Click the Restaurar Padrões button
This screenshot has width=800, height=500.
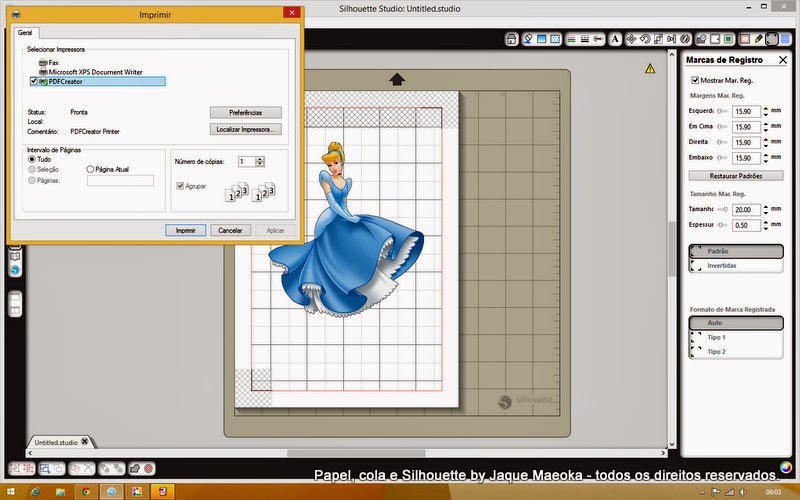[736, 176]
